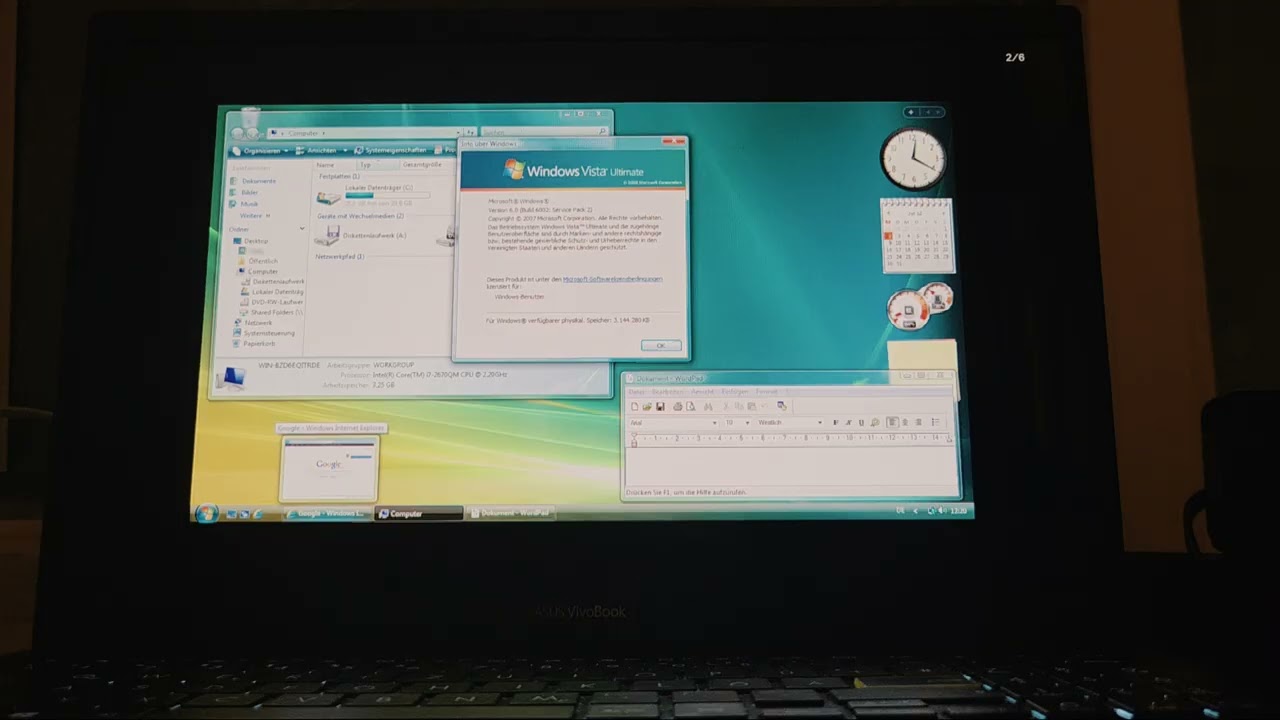Viewport: 1280px width, 720px height.
Task: Switch to Dokument - WordPad taskbar button
Action: (511, 514)
